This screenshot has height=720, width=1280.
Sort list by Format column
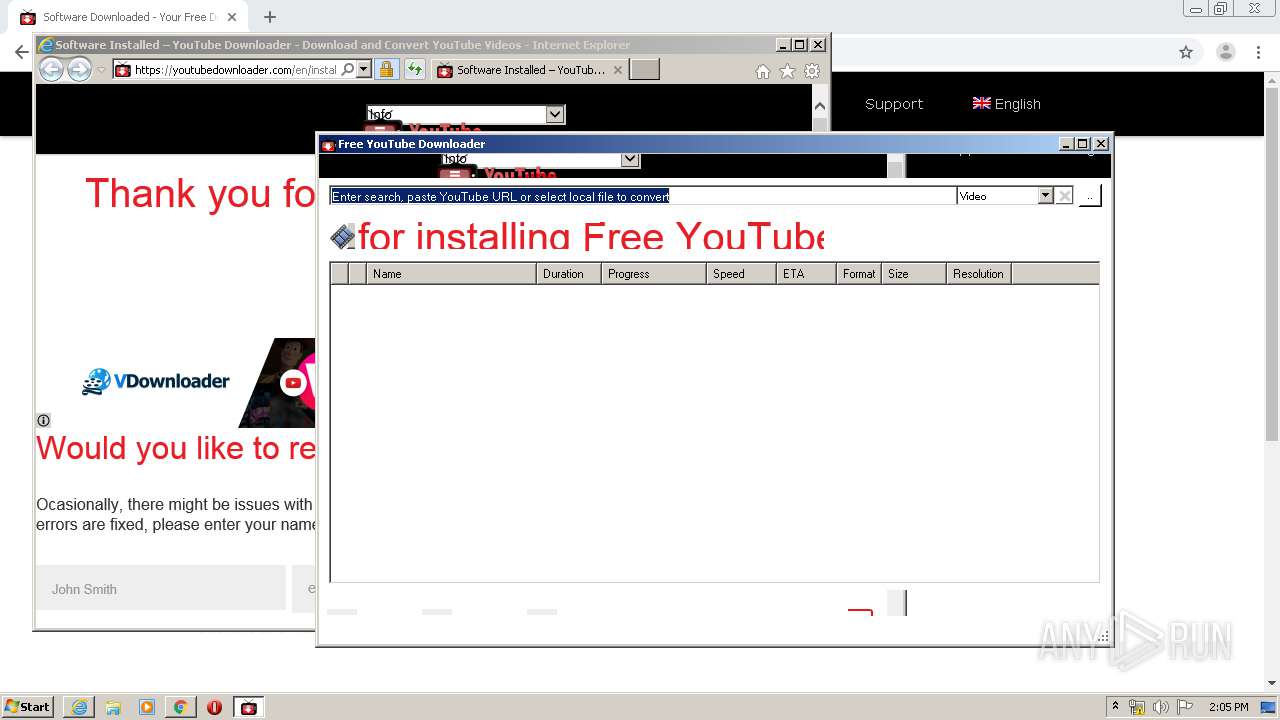[859, 274]
